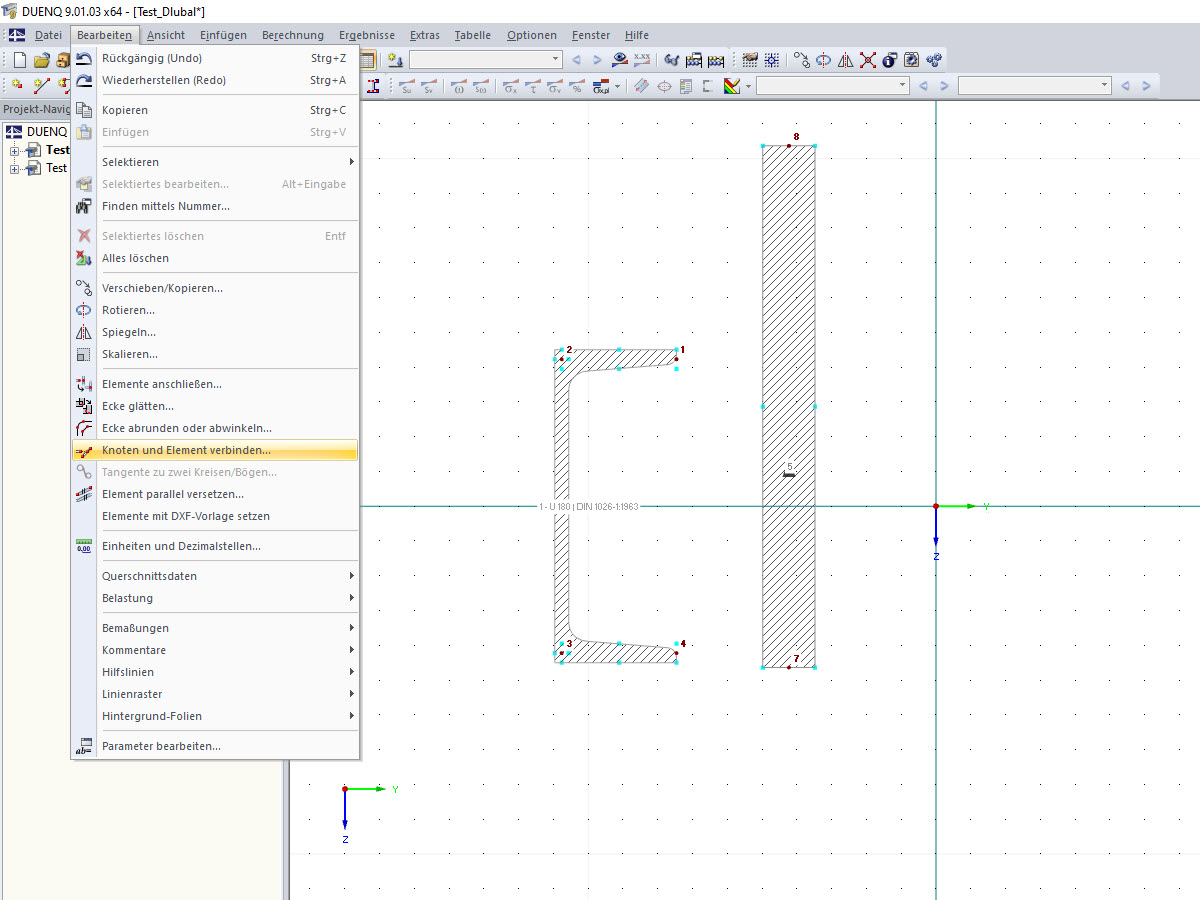
Task: Toggle the X.XX numbering display icon
Action: coord(642,60)
